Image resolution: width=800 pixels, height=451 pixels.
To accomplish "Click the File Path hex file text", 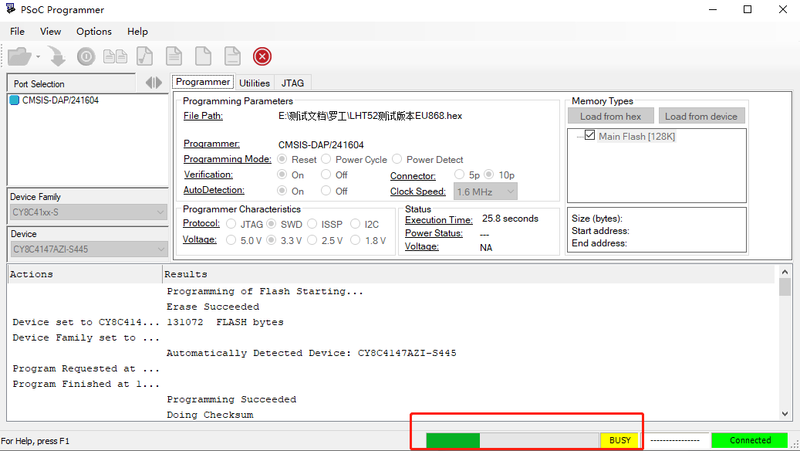I will coord(370,116).
